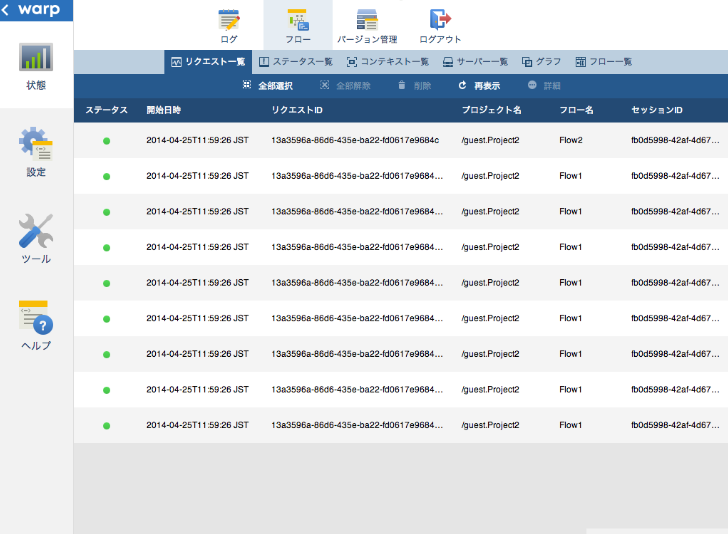Open バージョン管理 version management icon
This screenshot has width=728, height=534.
point(367,20)
